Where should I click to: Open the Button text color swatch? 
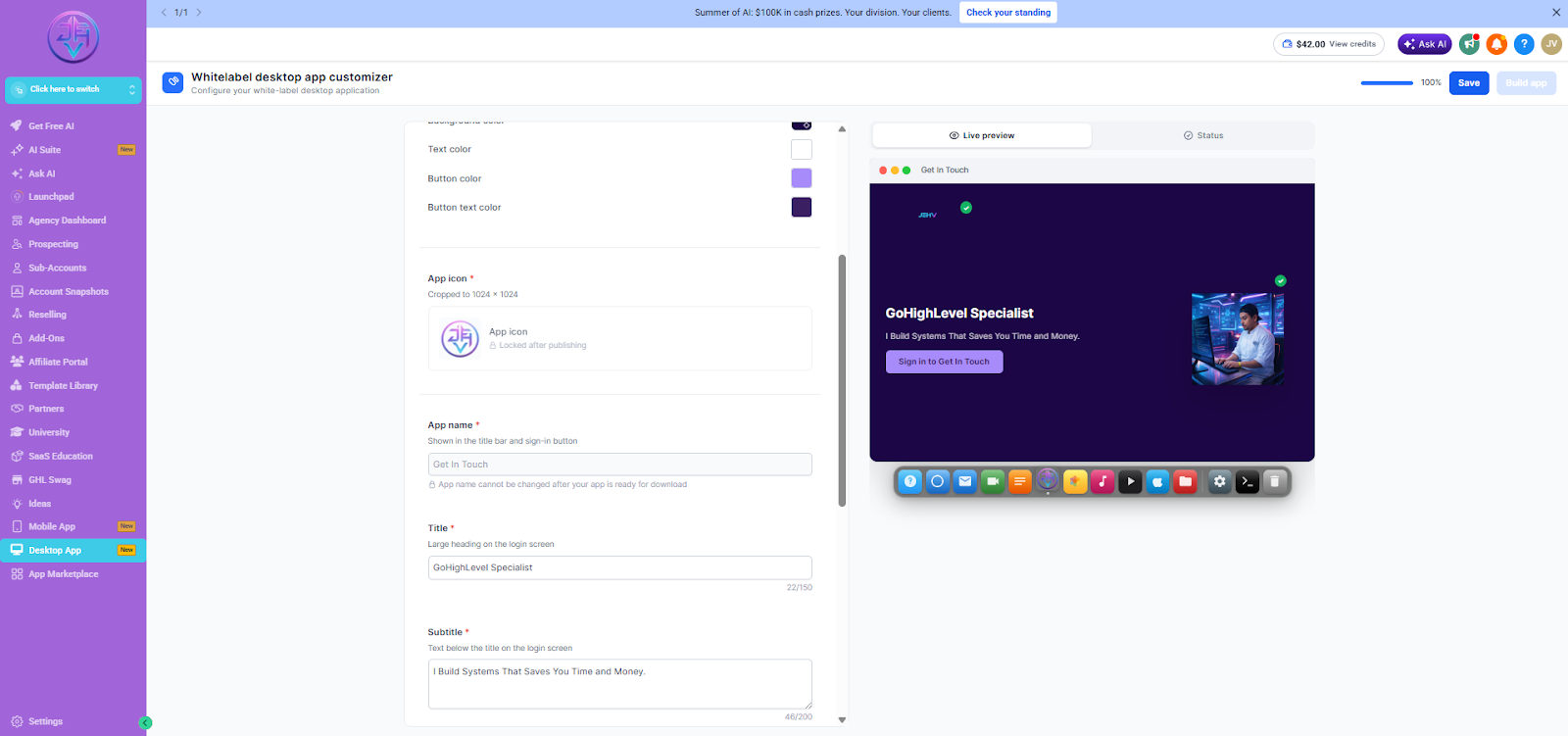tap(802, 207)
